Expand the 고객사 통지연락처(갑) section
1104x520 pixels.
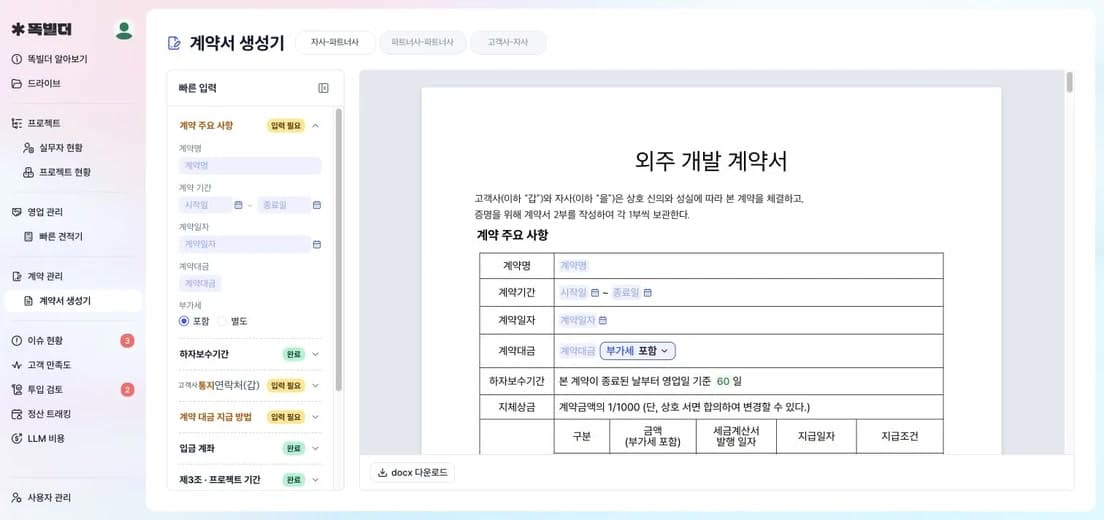315,386
